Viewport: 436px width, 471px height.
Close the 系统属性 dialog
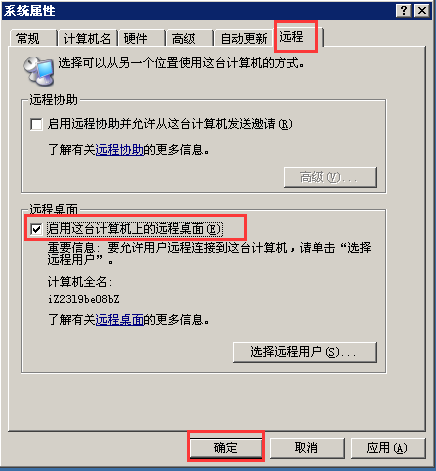(422, 11)
